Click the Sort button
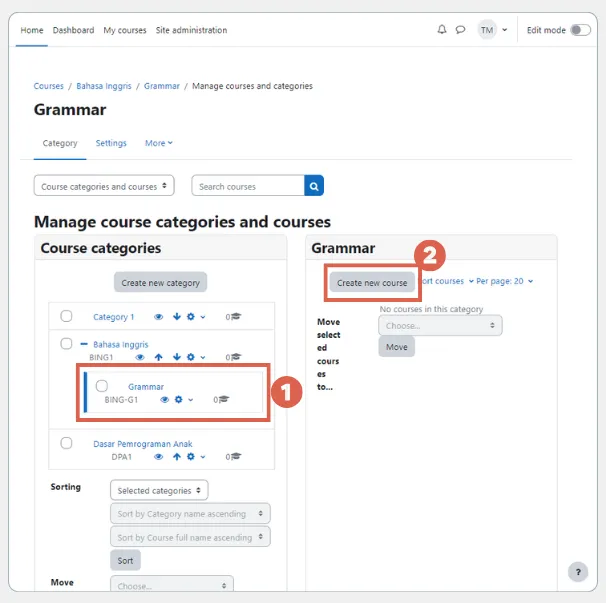Image resolution: width=606 pixels, height=603 pixels. point(125,560)
